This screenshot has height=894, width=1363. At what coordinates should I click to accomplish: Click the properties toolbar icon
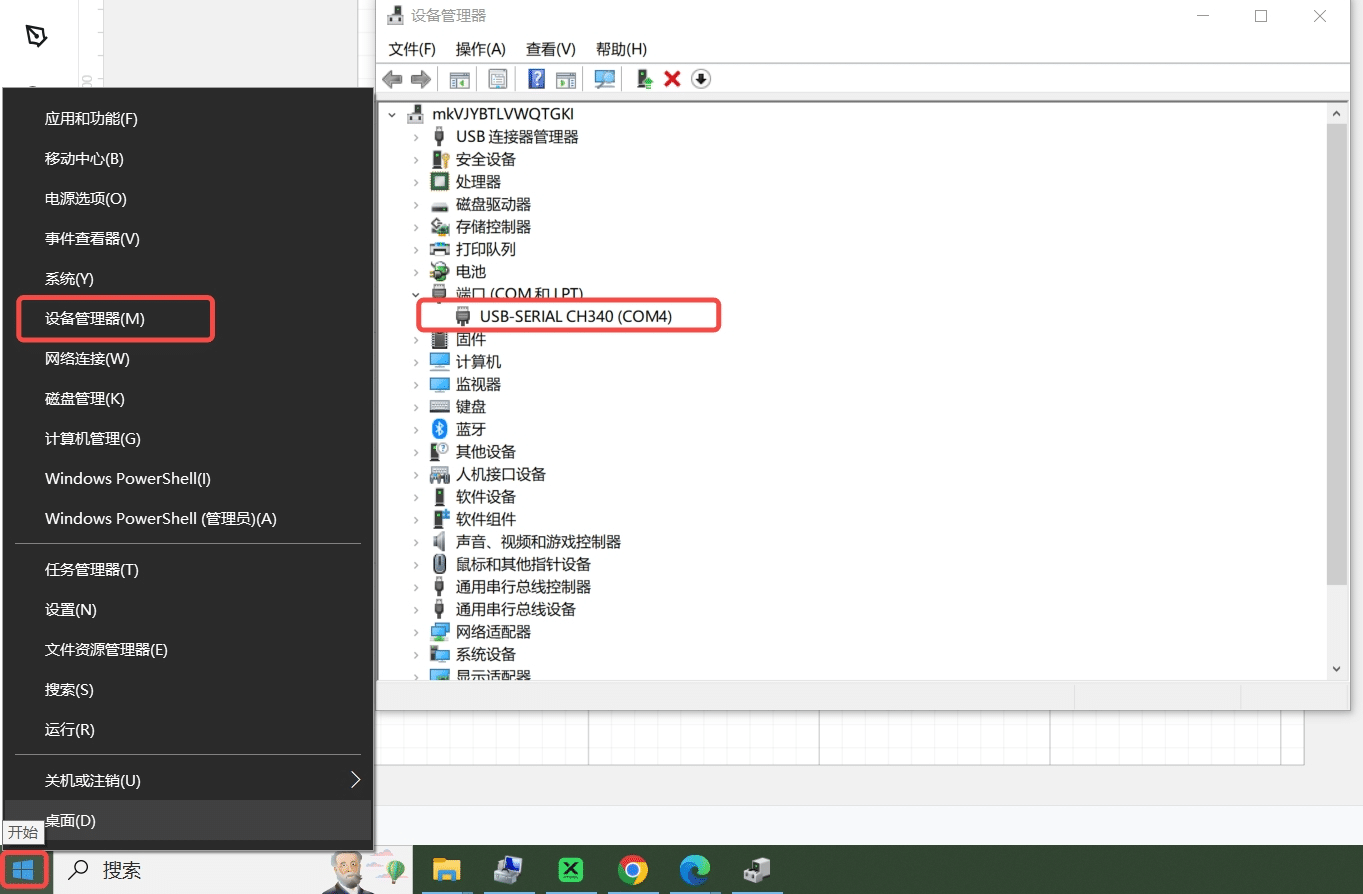(x=497, y=79)
